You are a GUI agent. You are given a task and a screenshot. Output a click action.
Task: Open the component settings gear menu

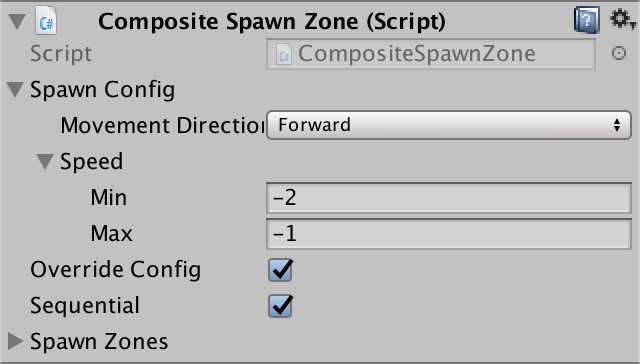pos(622,19)
